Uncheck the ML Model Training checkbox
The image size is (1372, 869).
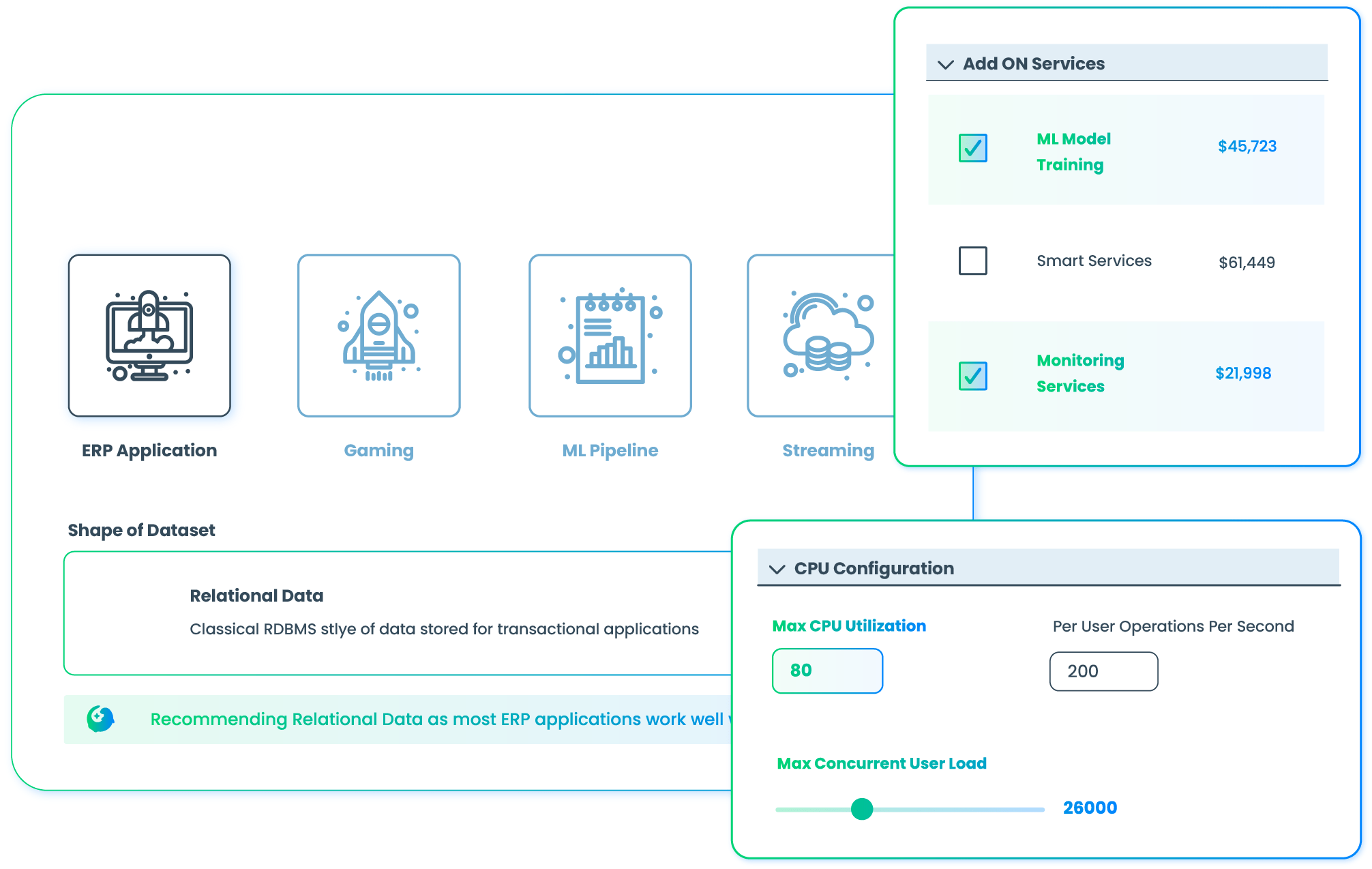[x=972, y=148]
